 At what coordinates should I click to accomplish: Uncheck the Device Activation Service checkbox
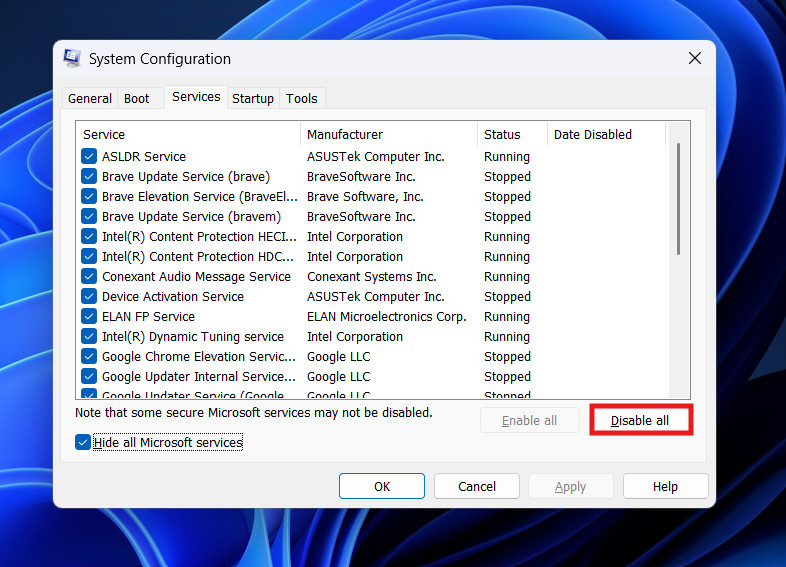point(89,297)
